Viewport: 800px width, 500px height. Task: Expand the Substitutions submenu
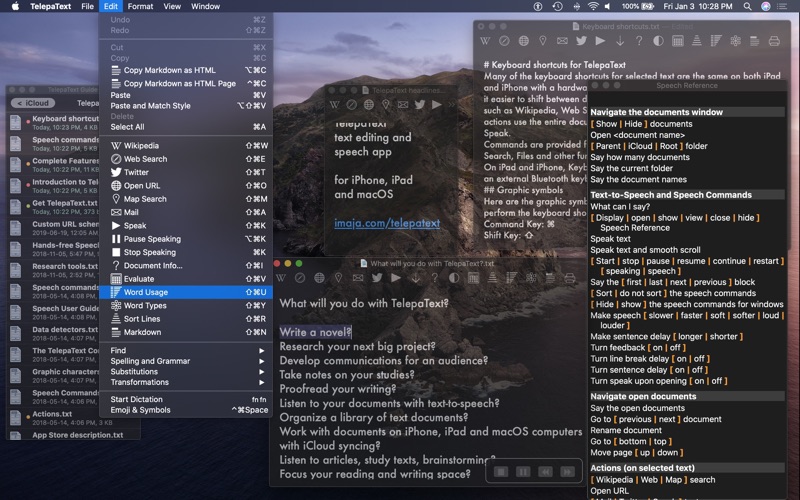click(186, 372)
